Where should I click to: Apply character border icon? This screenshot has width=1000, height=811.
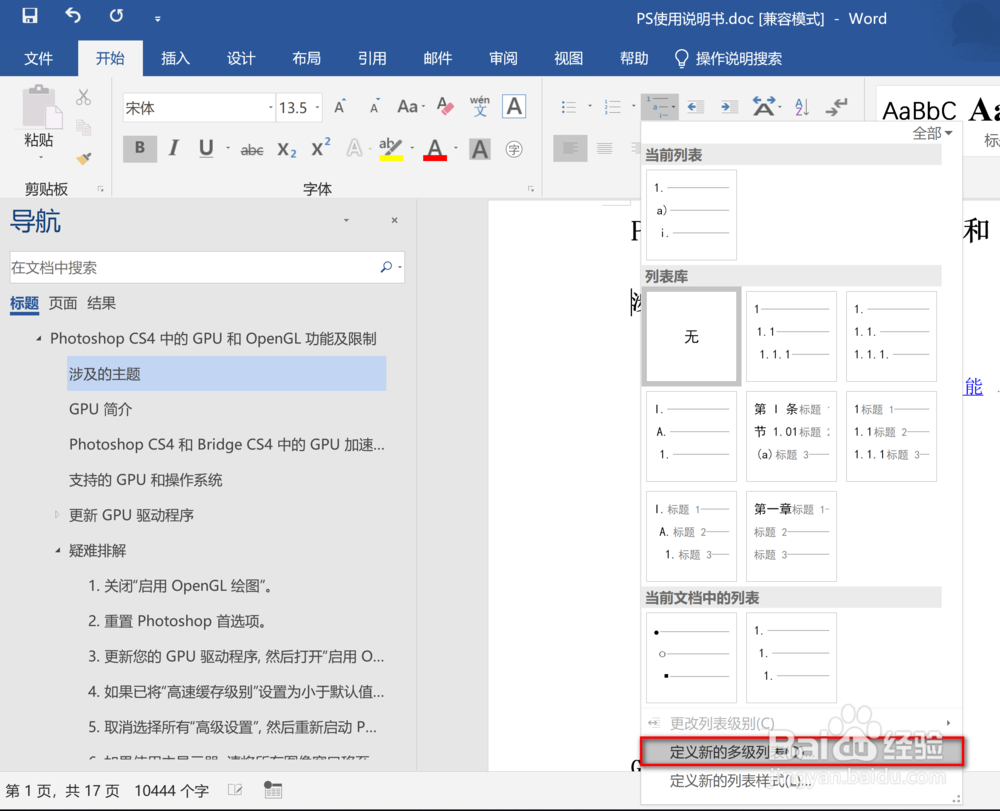(x=514, y=106)
